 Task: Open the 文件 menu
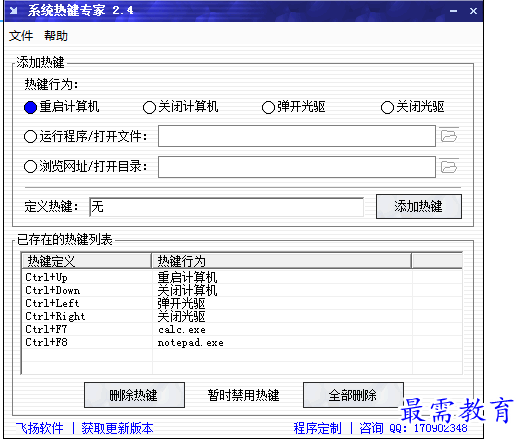click(21, 36)
